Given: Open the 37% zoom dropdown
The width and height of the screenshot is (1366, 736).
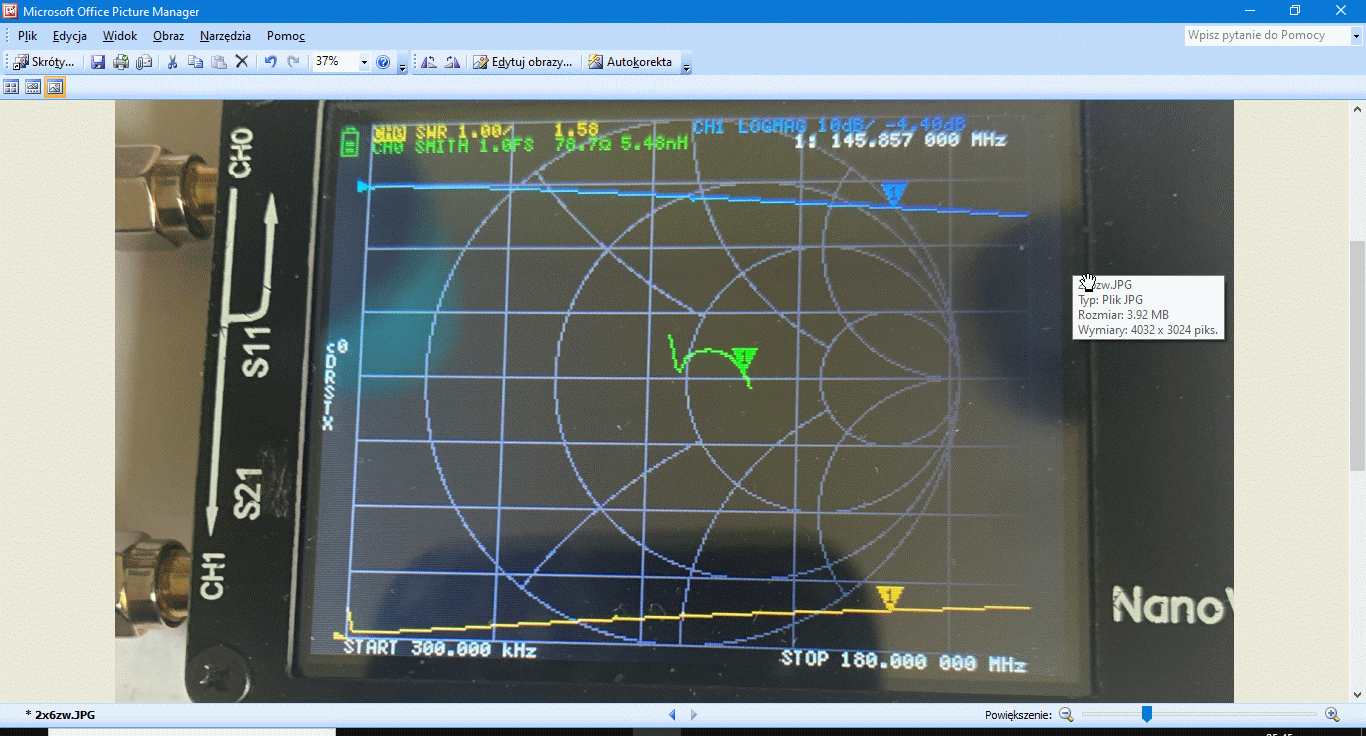Looking at the screenshot, I should [x=364, y=62].
